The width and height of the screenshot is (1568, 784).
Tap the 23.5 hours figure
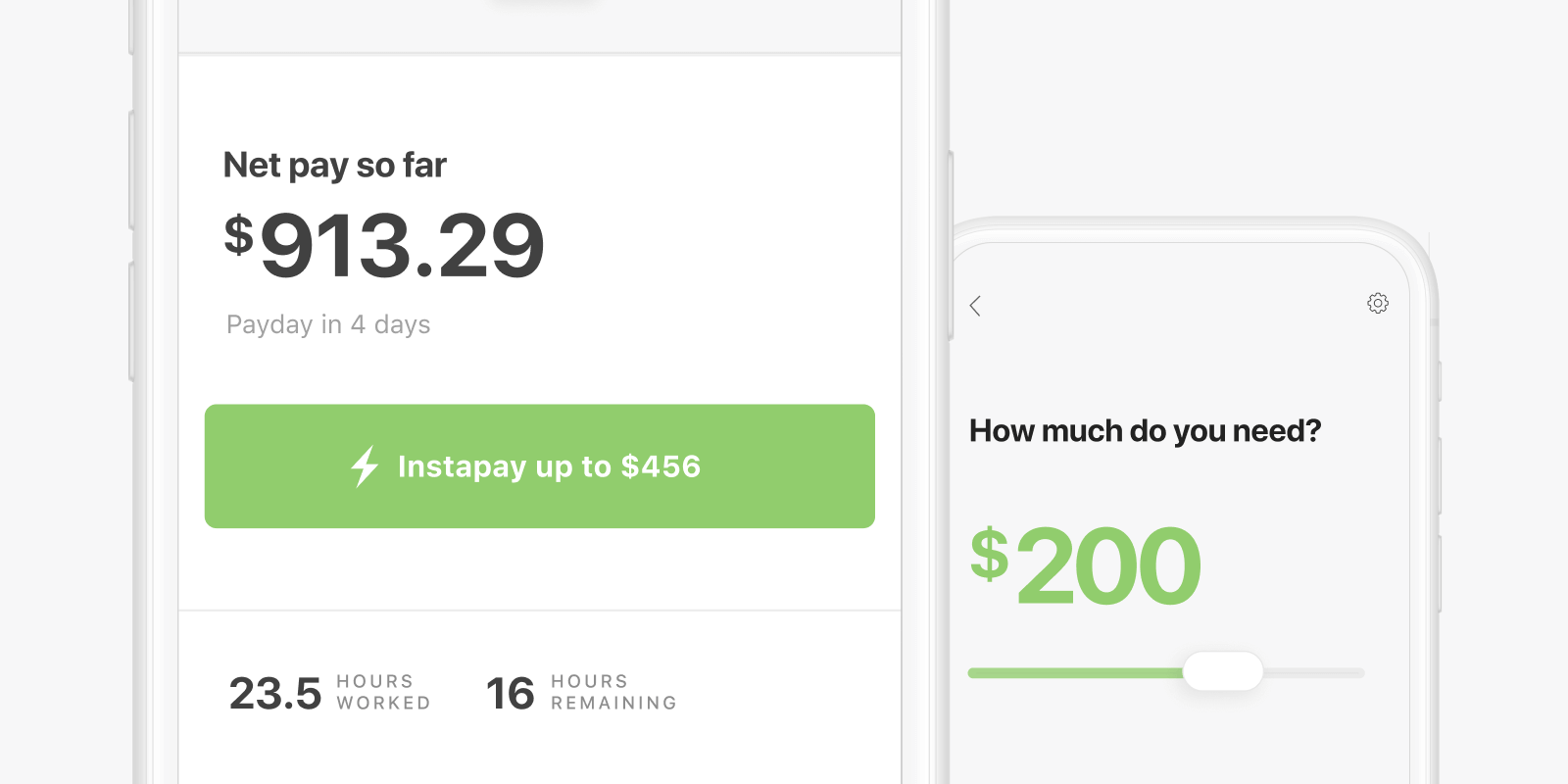(275, 694)
